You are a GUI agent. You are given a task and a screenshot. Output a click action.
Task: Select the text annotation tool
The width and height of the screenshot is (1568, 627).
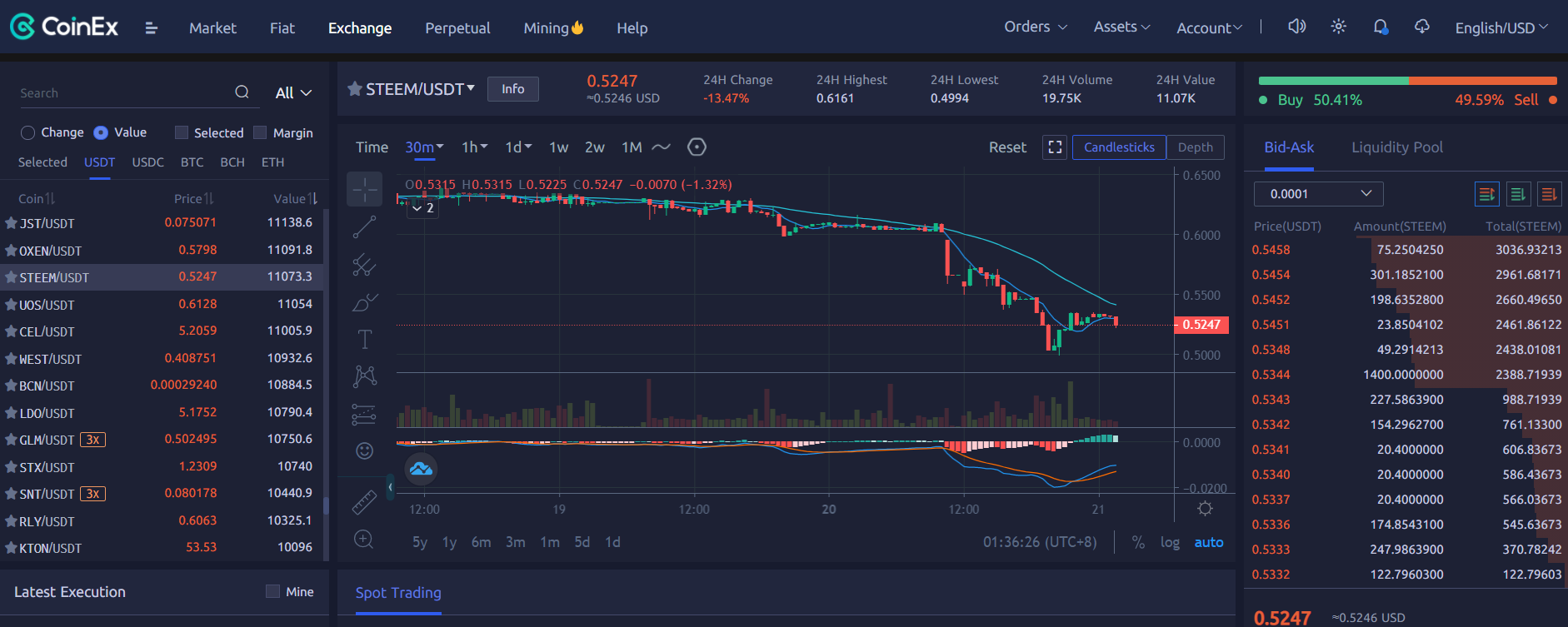(365, 340)
